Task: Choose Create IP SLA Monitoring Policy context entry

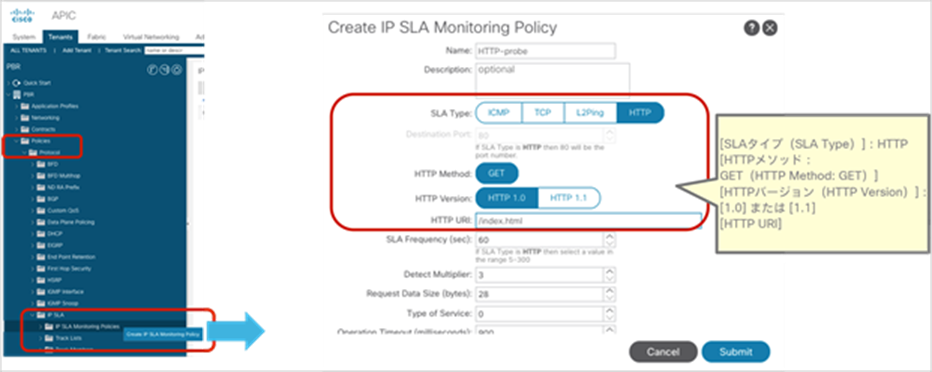Action: (163, 335)
